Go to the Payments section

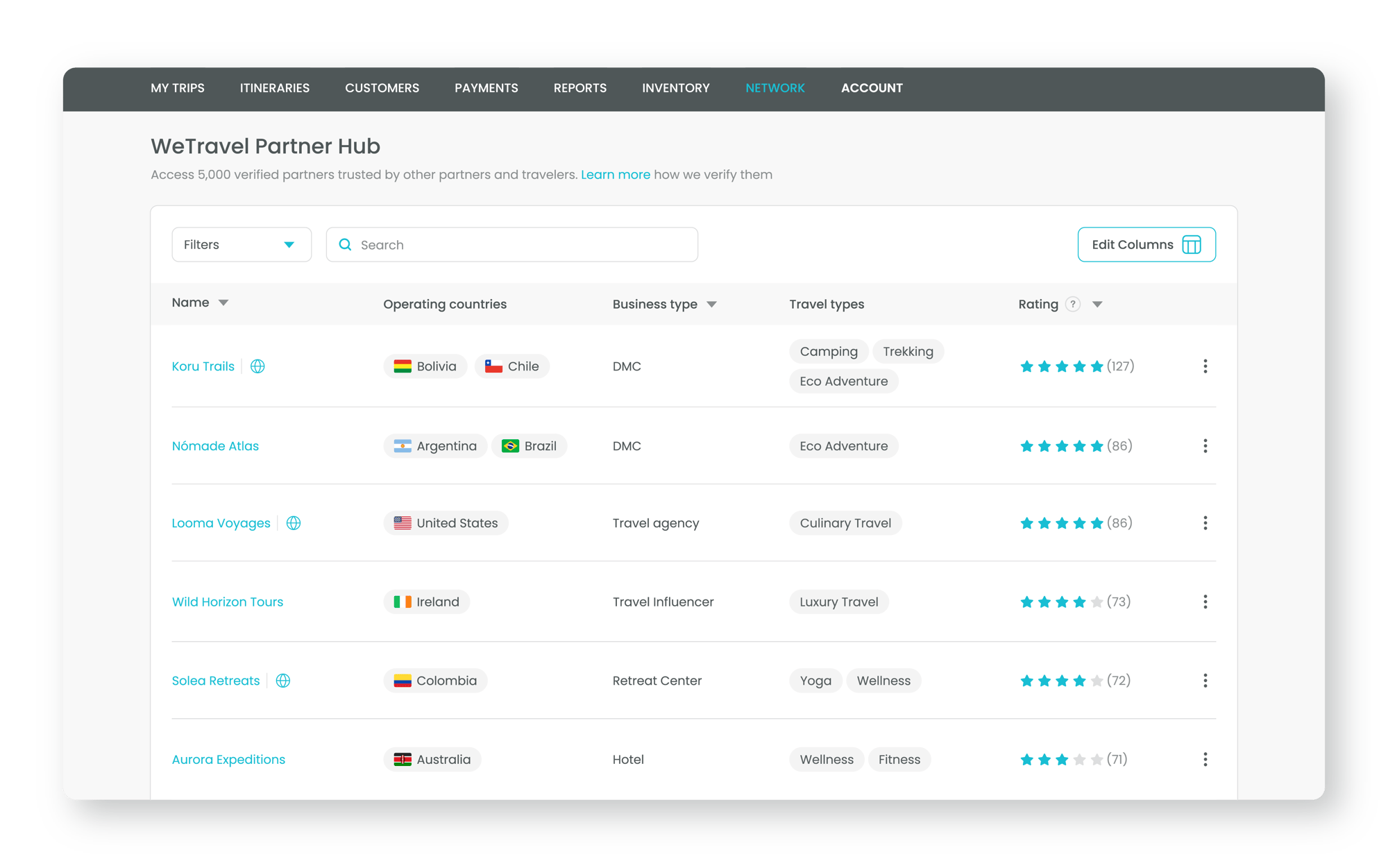click(486, 88)
